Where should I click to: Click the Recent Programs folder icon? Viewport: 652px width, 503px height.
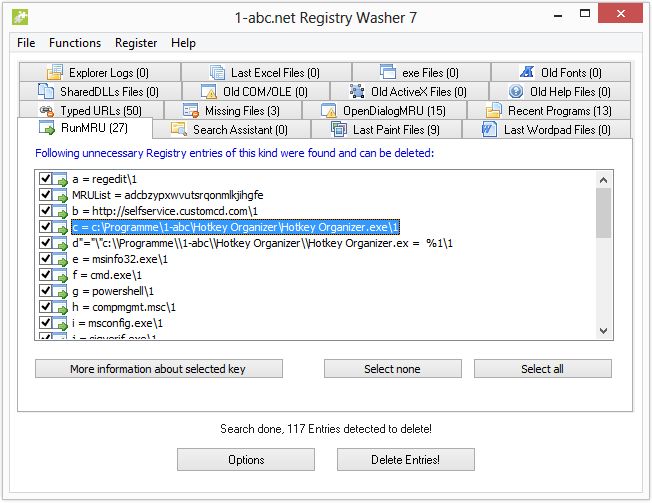[493, 111]
